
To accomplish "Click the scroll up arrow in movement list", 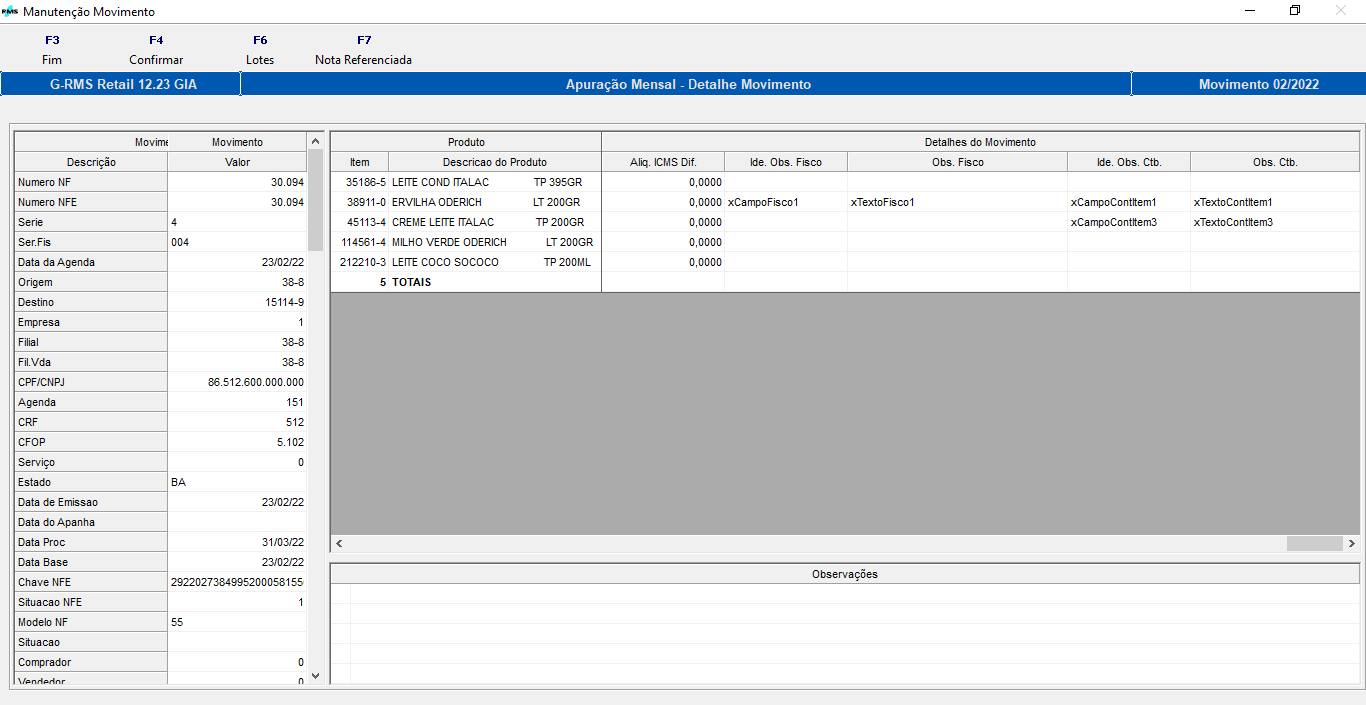I will [x=316, y=142].
